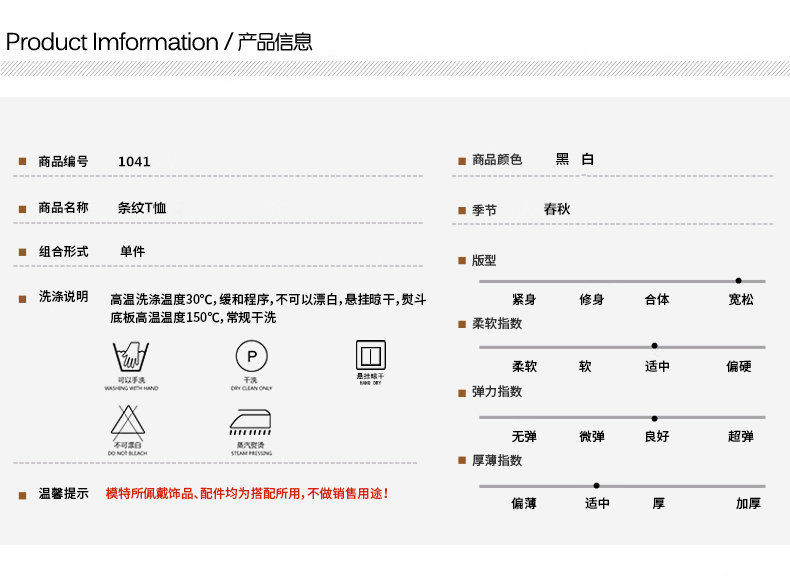Image resolution: width=790 pixels, height=584 pixels.
Task: Click the softness label 偏硬
Action: (739, 366)
